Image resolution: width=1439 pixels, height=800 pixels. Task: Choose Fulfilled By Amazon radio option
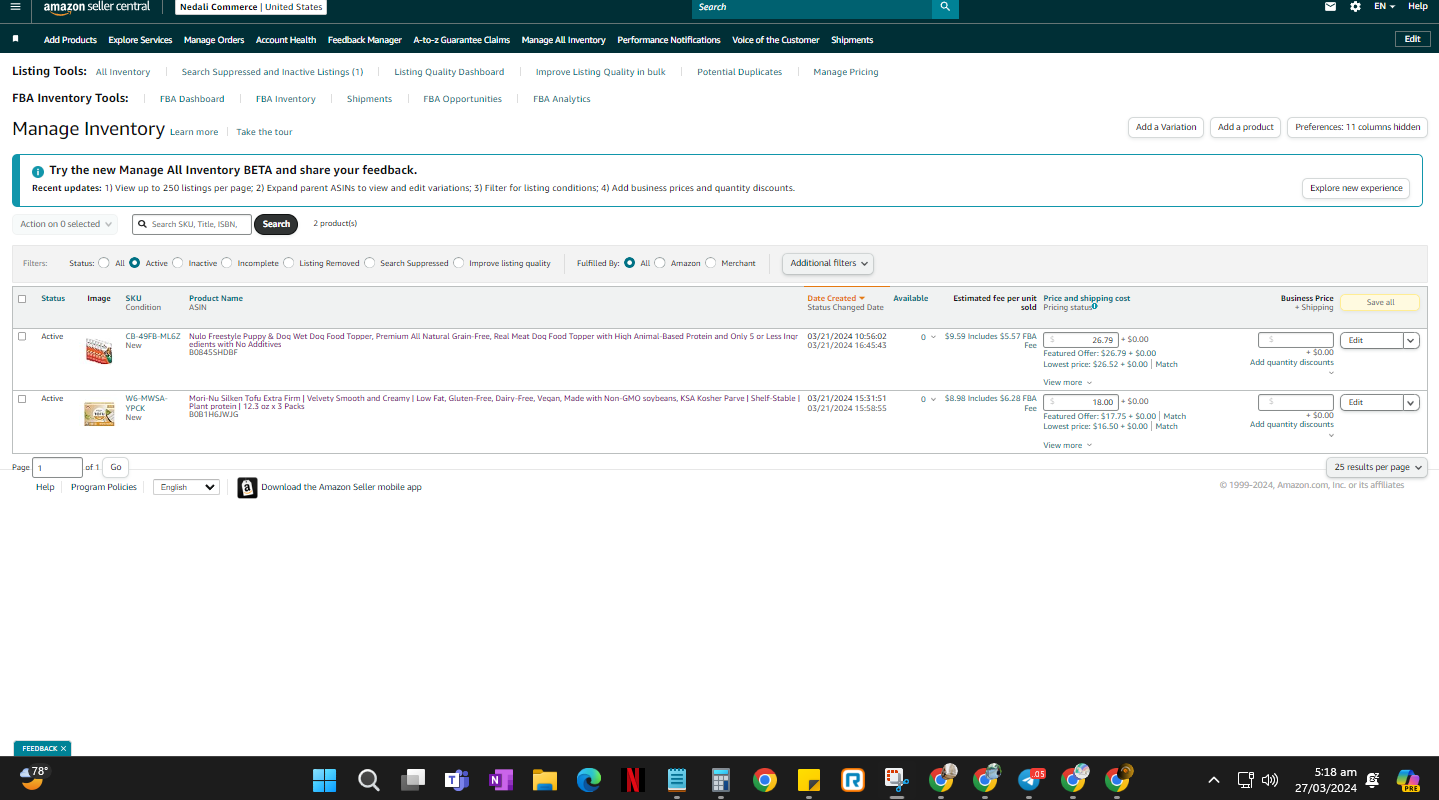660,263
